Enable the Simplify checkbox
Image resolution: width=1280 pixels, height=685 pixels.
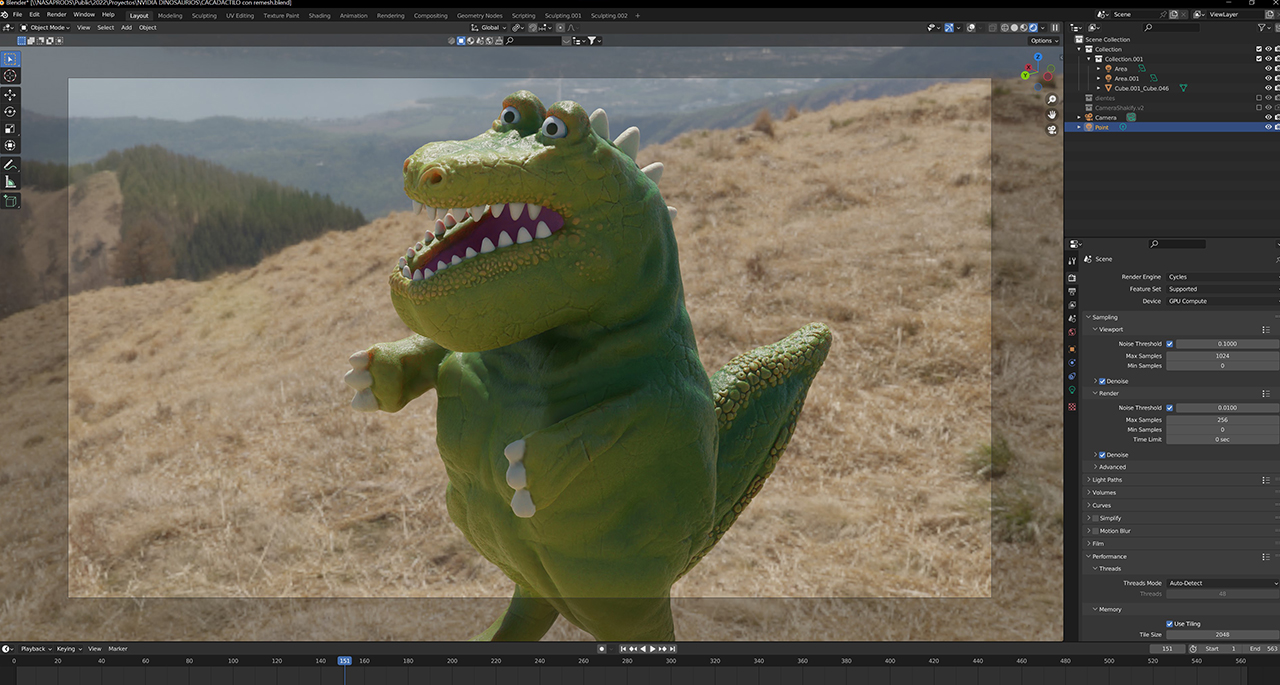(x=1095, y=518)
